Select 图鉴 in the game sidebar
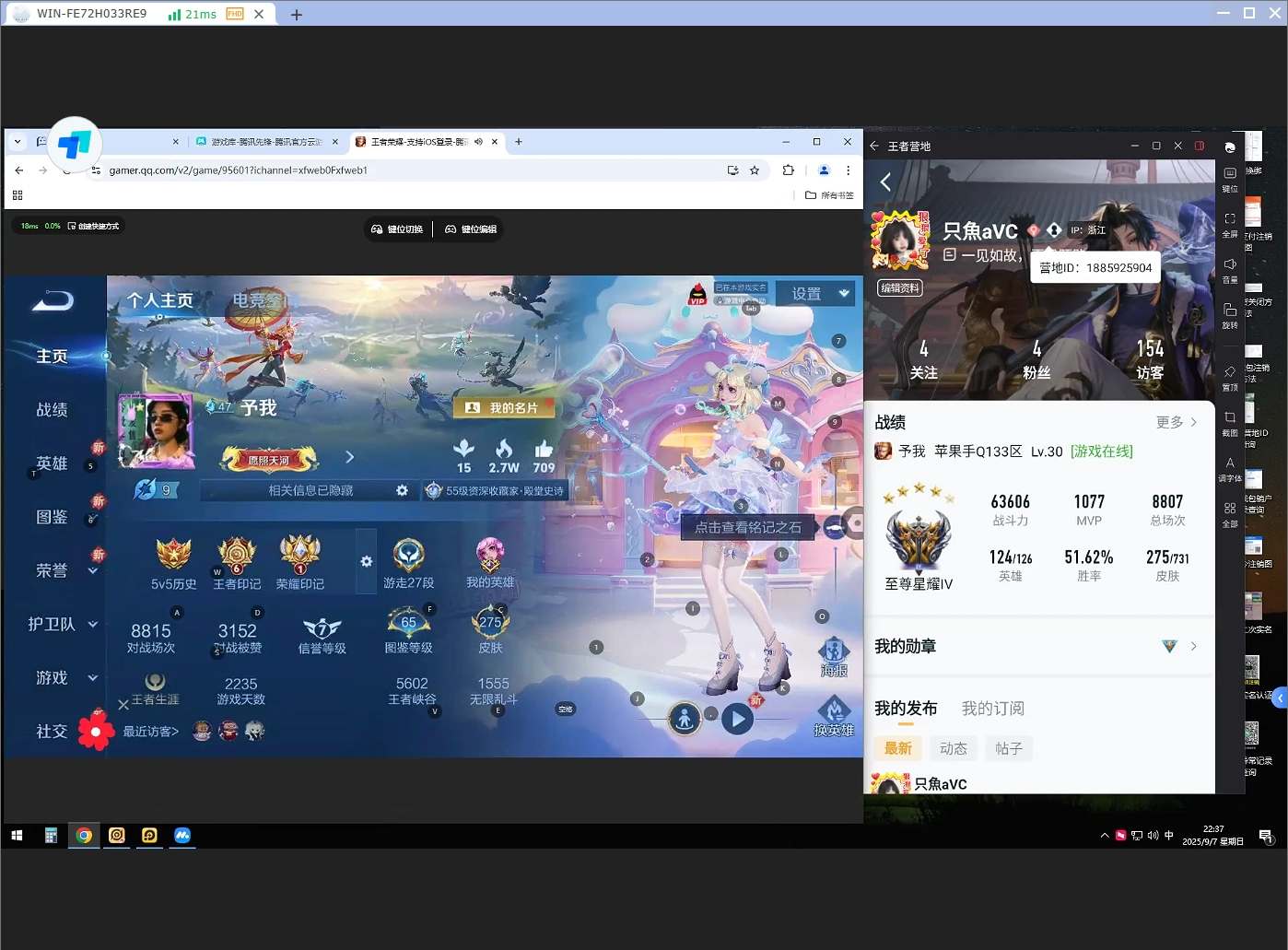The image size is (1288, 950). pos(52,517)
